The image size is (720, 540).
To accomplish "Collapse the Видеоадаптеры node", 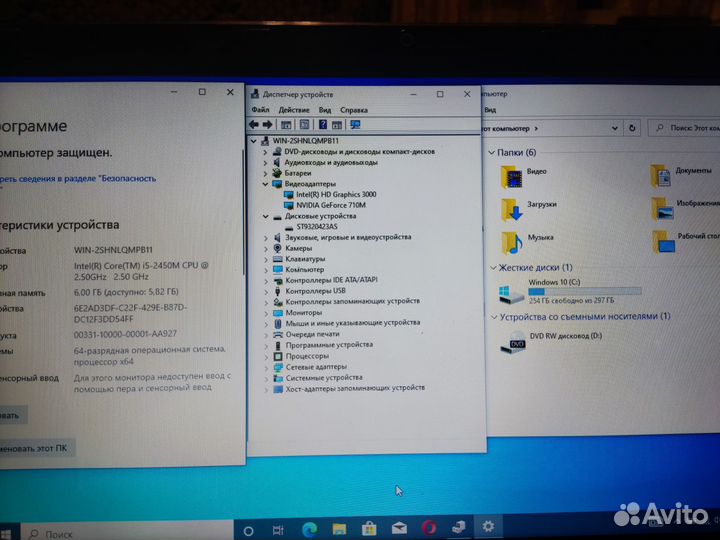I will pos(265,184).
